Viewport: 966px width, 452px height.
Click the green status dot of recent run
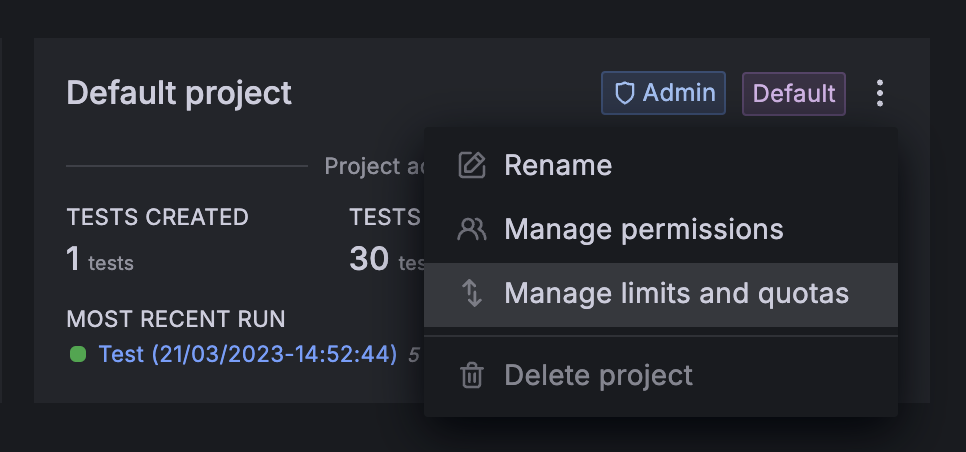click(x=78, y=354)
